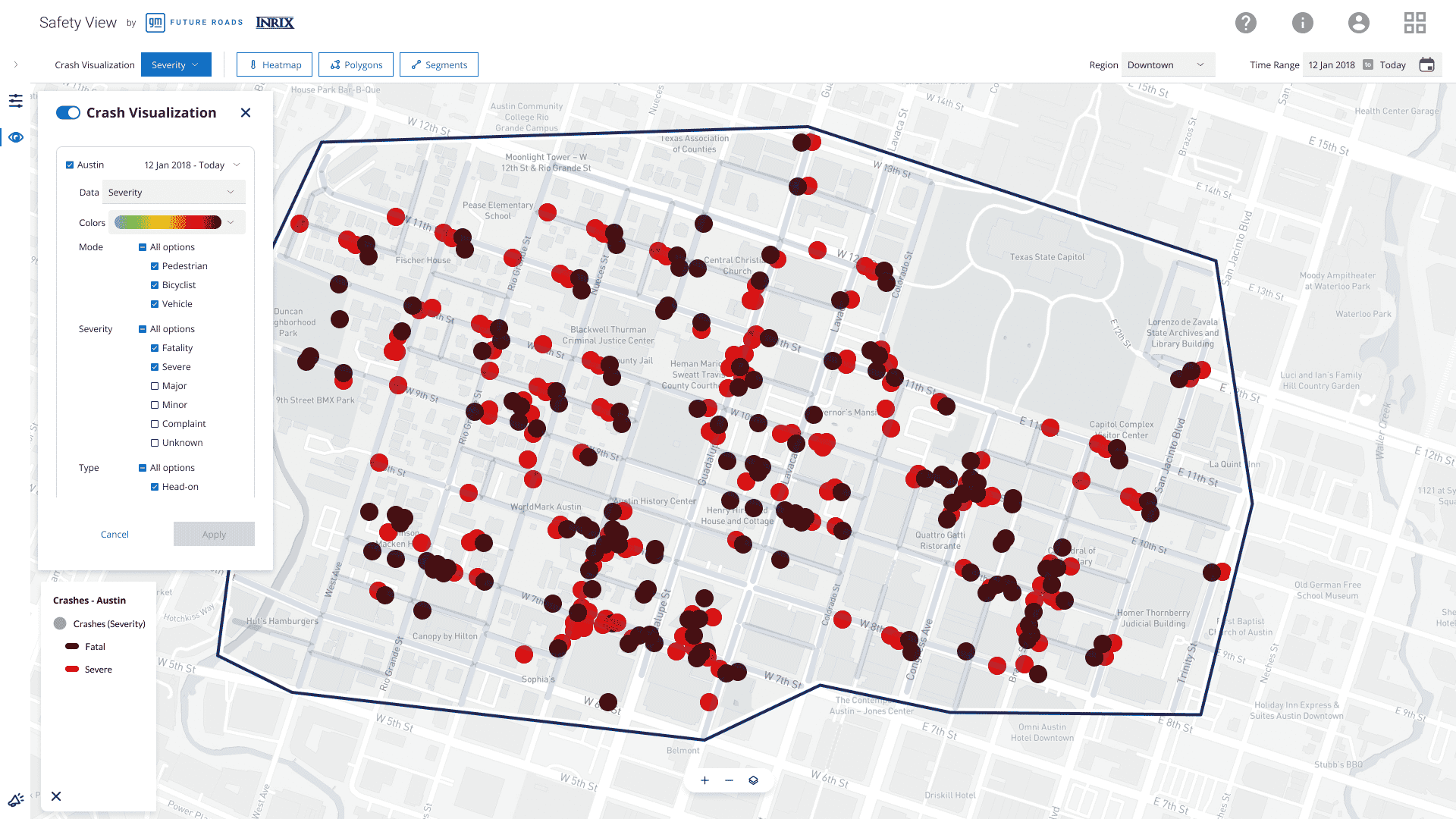
Task: Click the Texas State Capitol map label
Action: coord(1047,257)
